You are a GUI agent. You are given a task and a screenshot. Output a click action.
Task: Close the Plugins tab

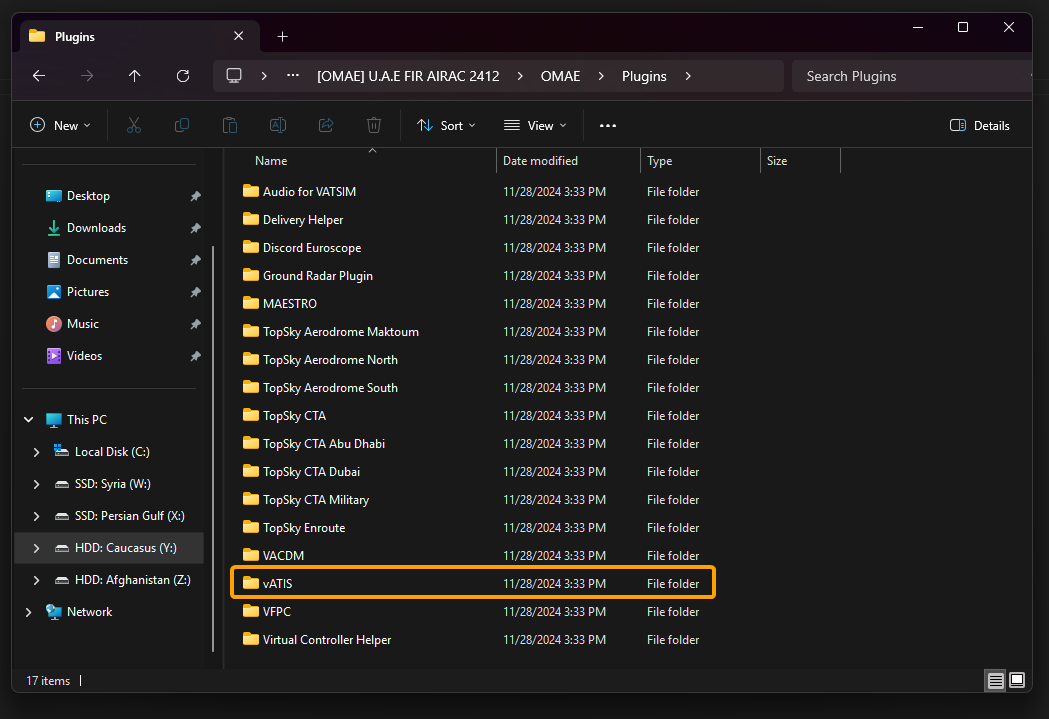tap(238, 36)
